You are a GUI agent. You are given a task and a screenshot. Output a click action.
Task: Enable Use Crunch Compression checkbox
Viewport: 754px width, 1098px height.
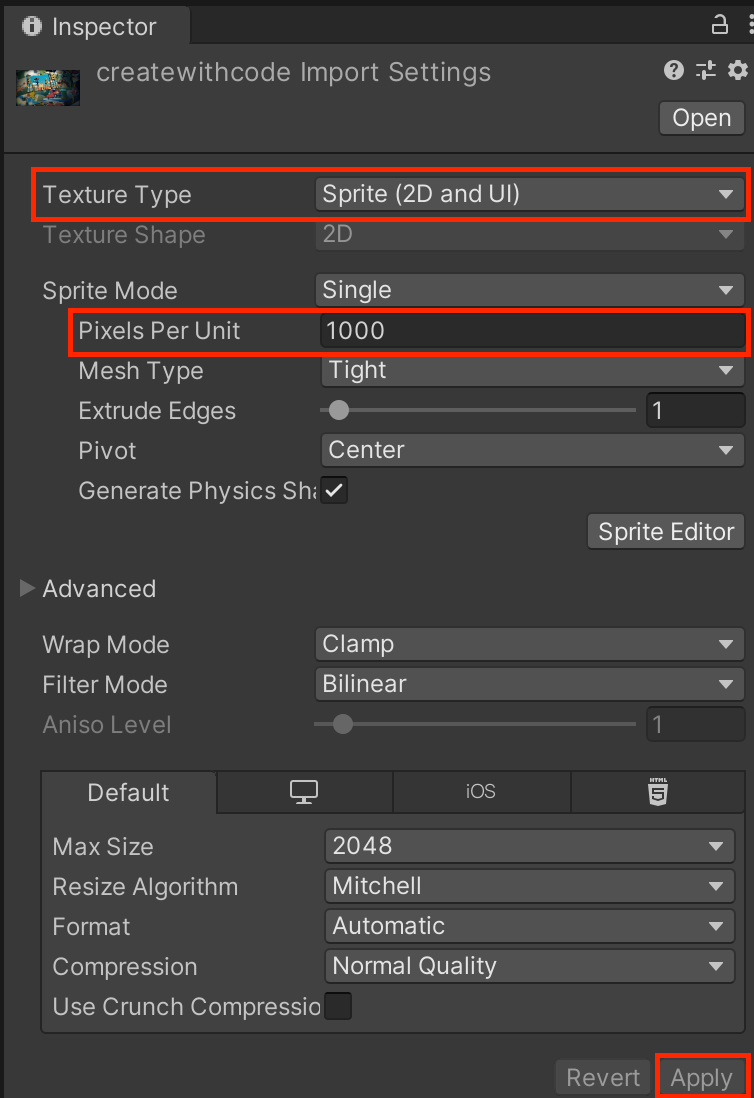pos(338,1006)
